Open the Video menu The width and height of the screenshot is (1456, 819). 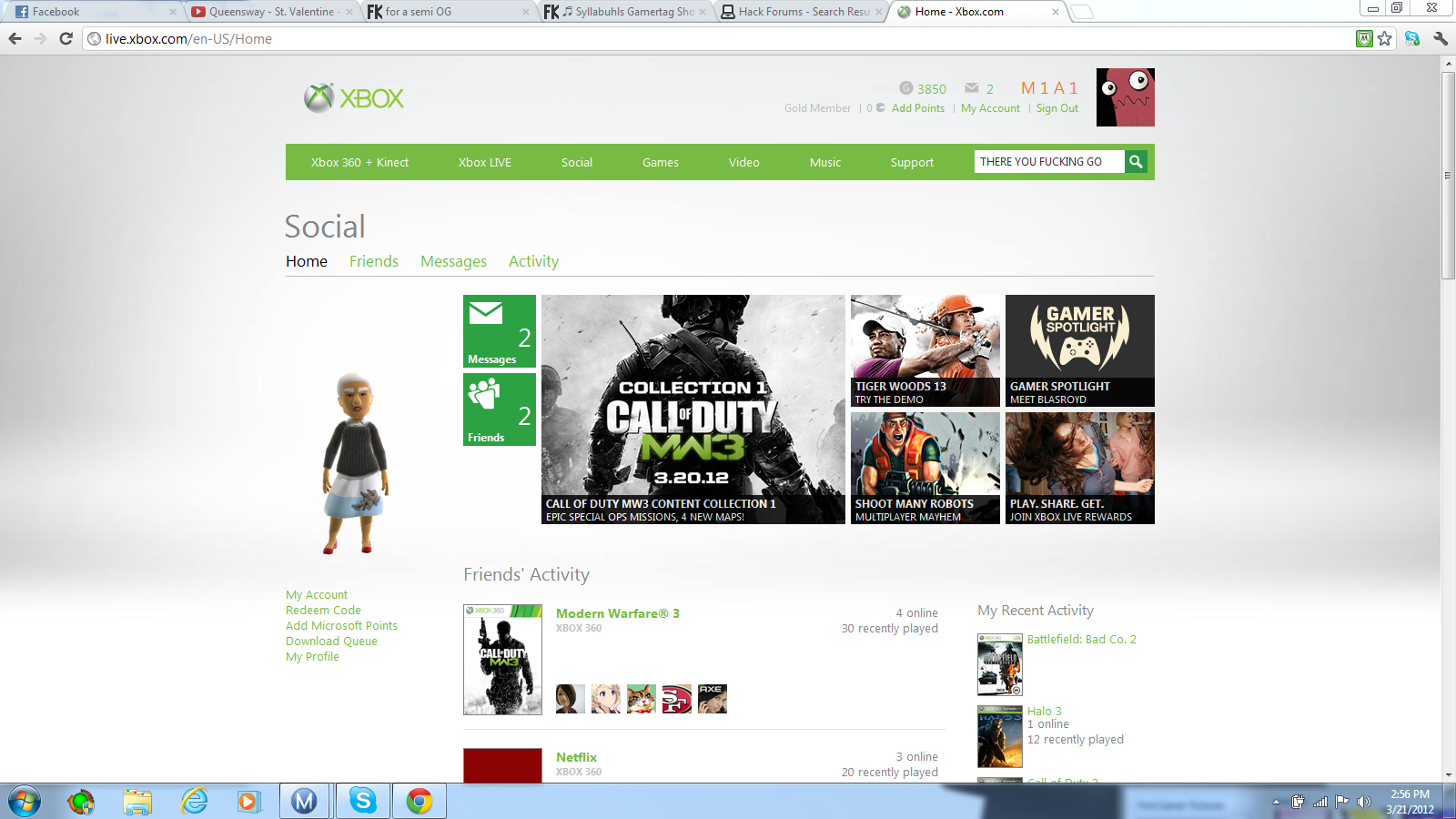(743, 162)
